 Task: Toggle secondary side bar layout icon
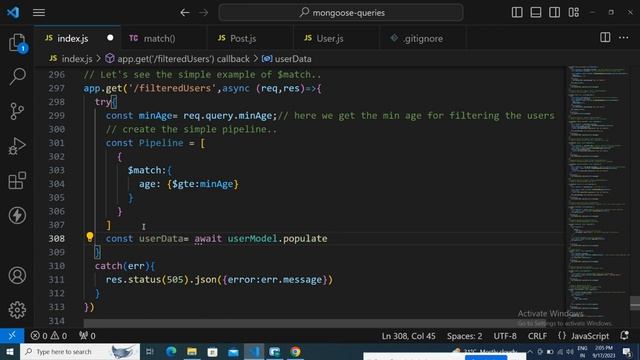pyautogui.click(x=554, y=12)
